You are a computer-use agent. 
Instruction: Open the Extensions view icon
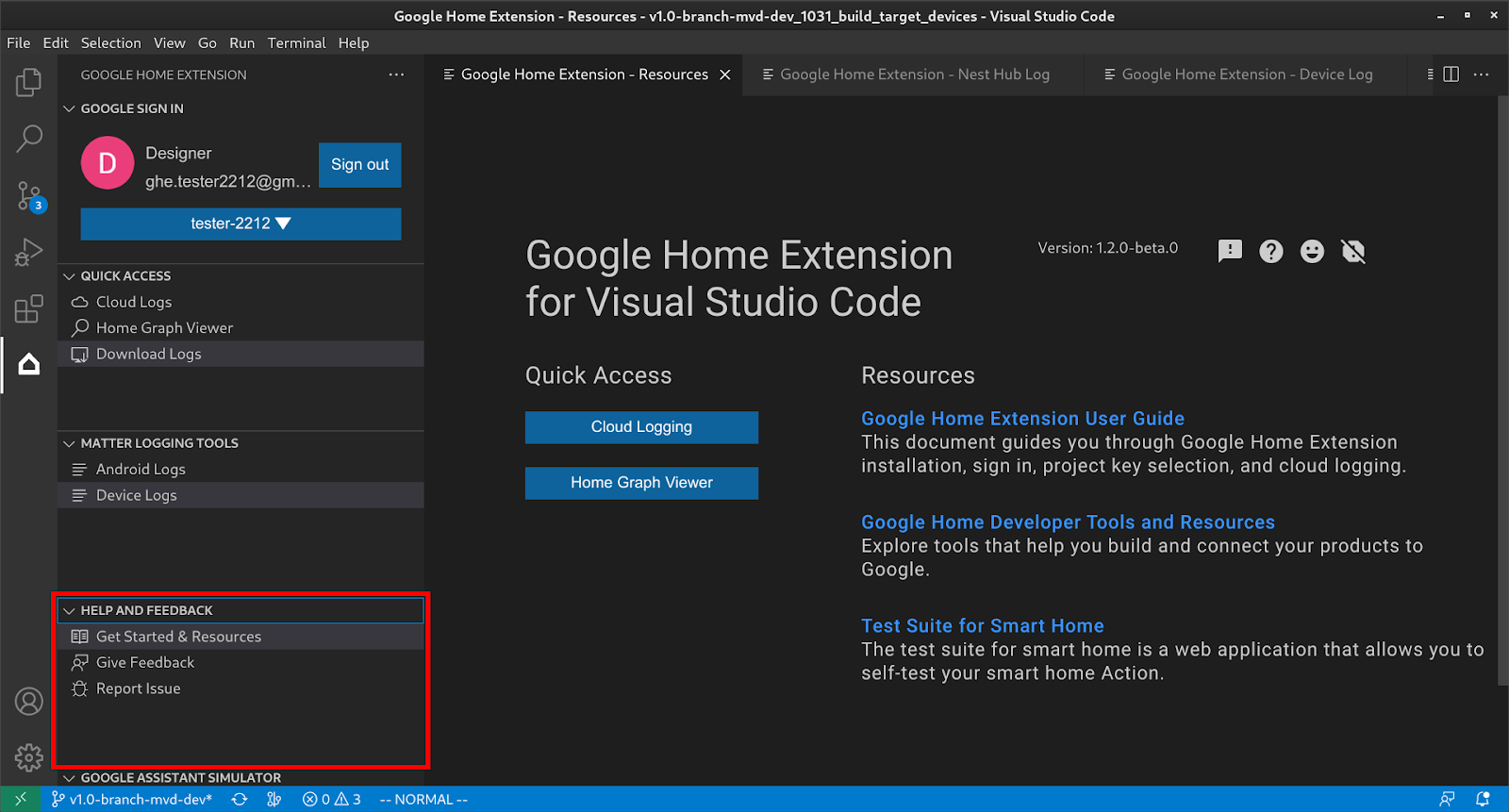pos(28,308)
